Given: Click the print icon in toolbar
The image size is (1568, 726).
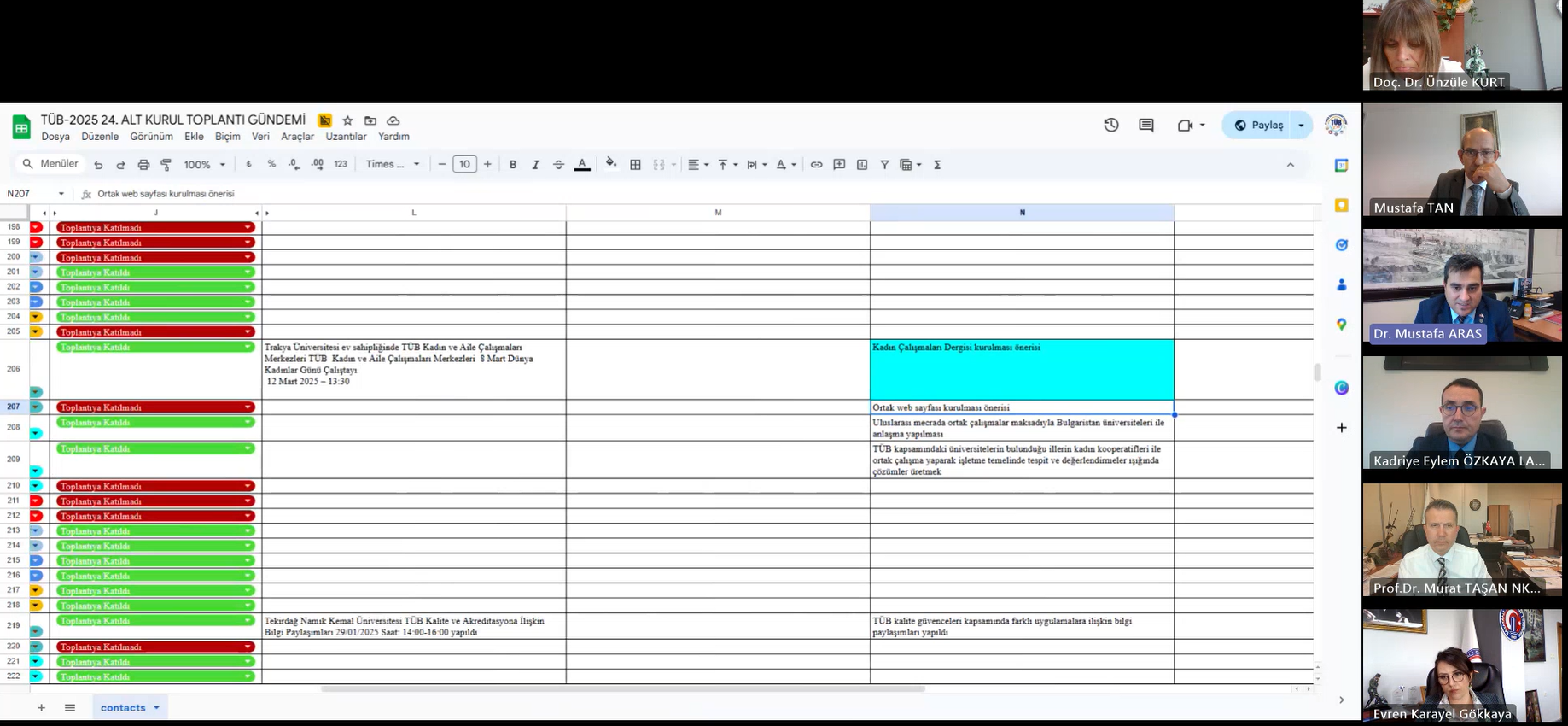Looking at the screenshot, I should click(143, 165).
